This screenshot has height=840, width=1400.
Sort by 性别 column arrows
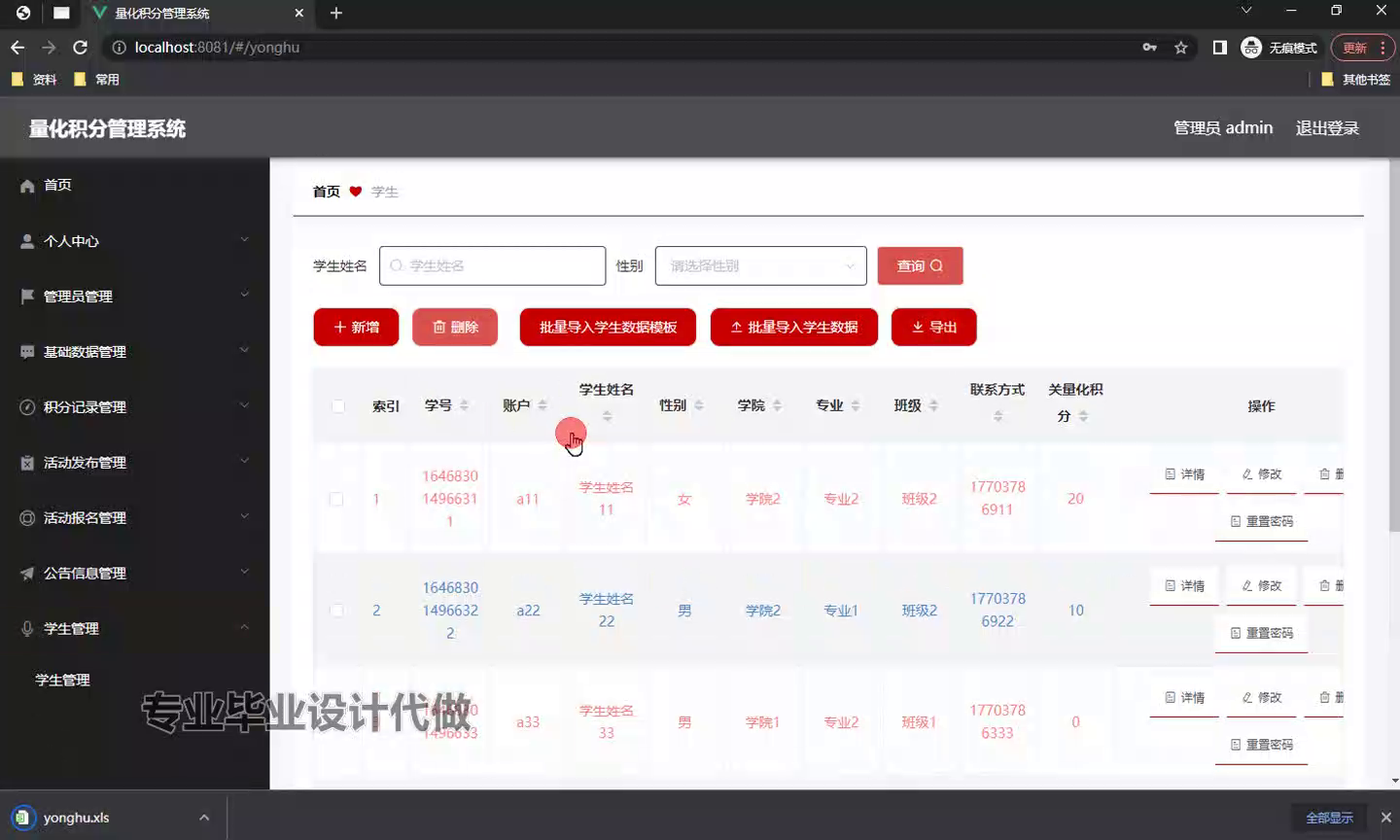coord(699,405)
